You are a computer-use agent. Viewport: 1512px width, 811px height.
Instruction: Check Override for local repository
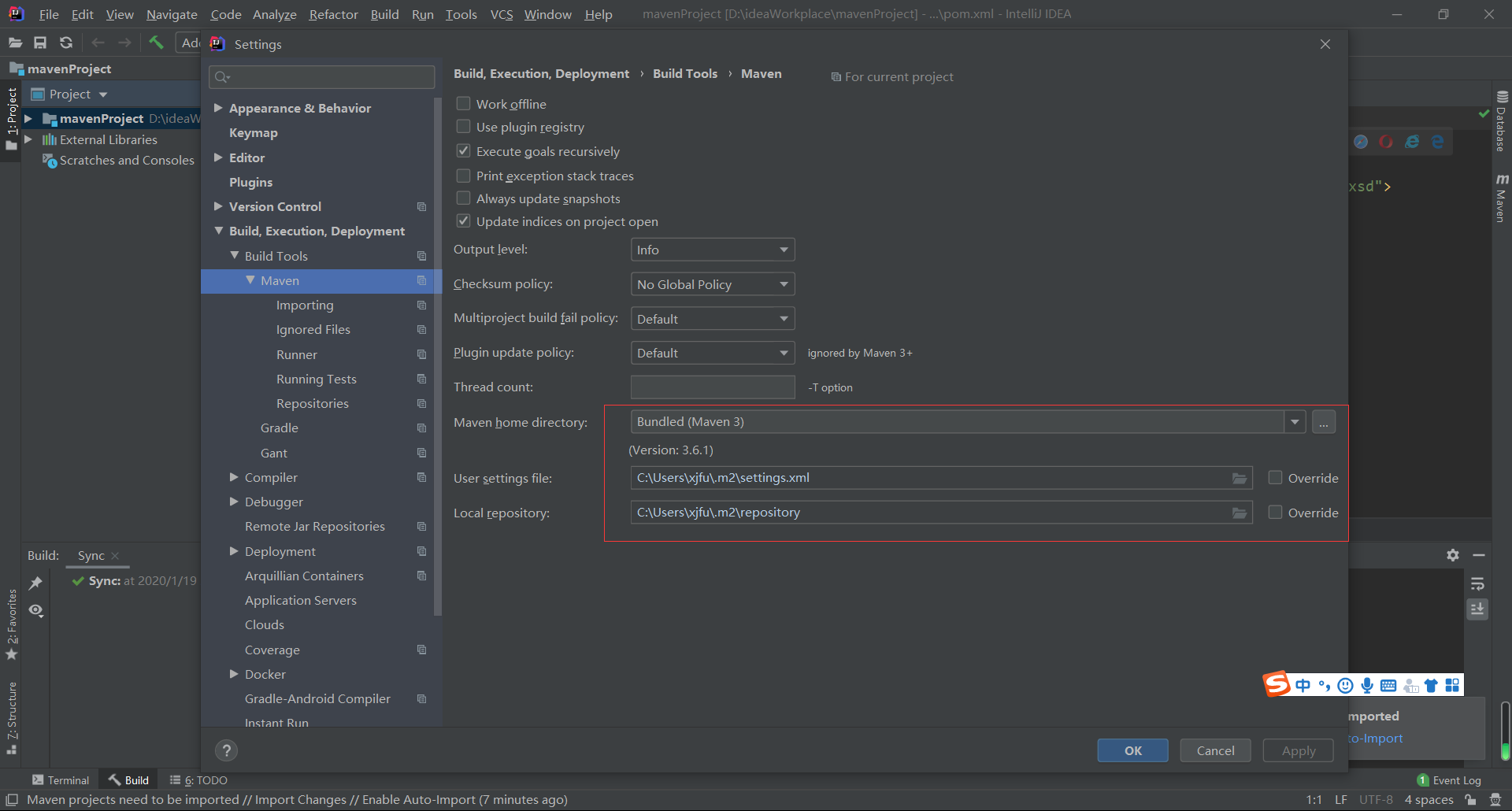tap(1276, 513)
